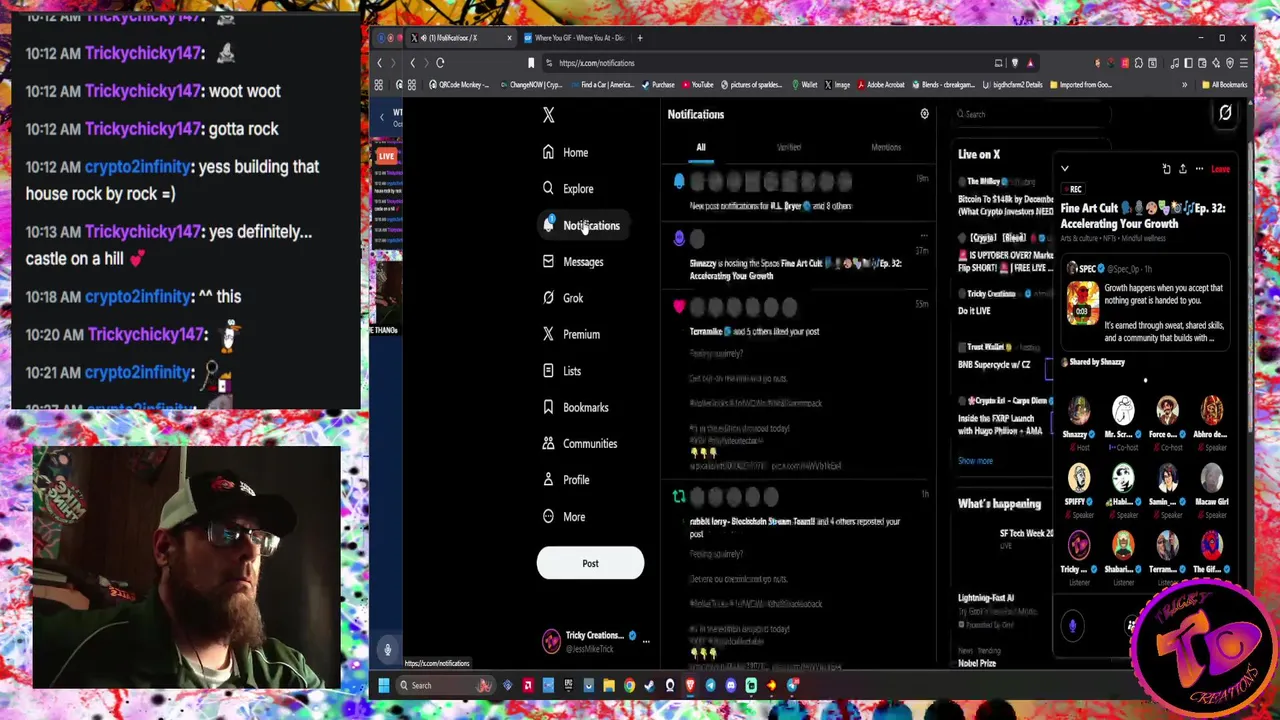Go back in browser history

(412, 63)
